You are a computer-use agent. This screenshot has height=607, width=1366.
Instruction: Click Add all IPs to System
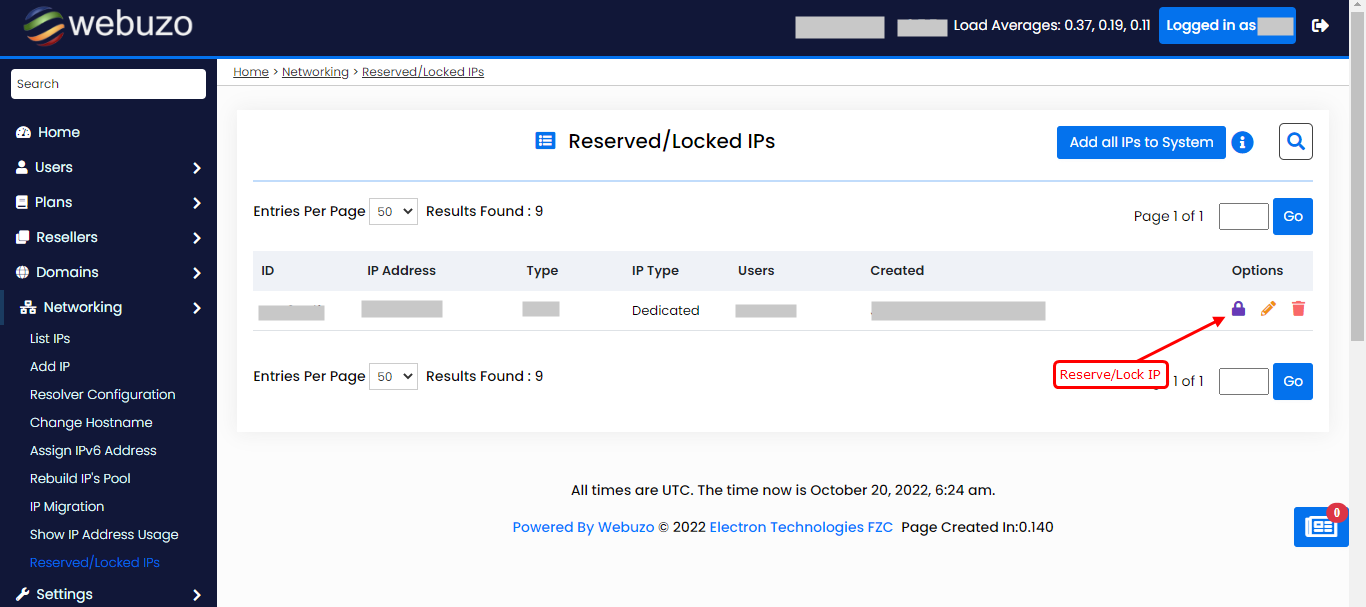1141,142
